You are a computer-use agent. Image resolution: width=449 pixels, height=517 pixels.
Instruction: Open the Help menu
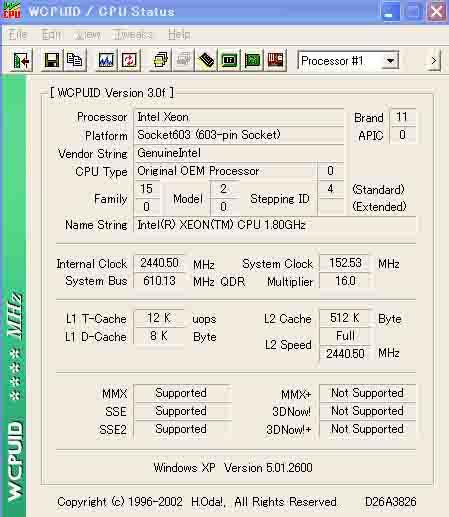[x=179, y=35]
